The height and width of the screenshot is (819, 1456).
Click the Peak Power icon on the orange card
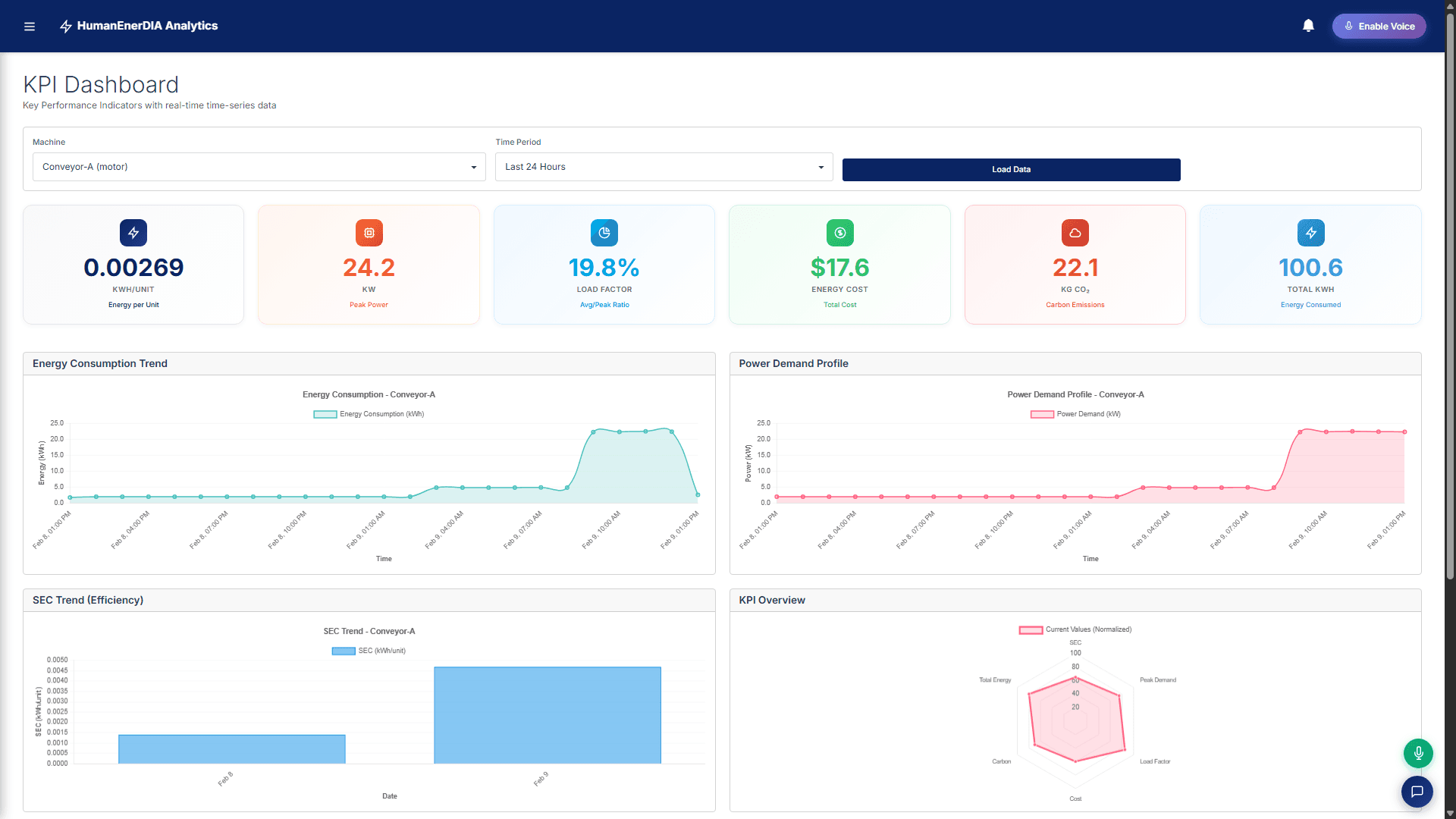369,233
